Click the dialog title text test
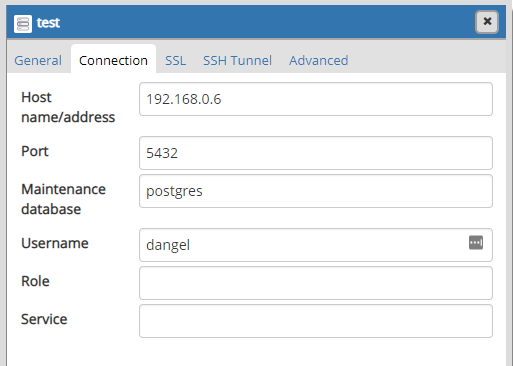 pos(48,23)
